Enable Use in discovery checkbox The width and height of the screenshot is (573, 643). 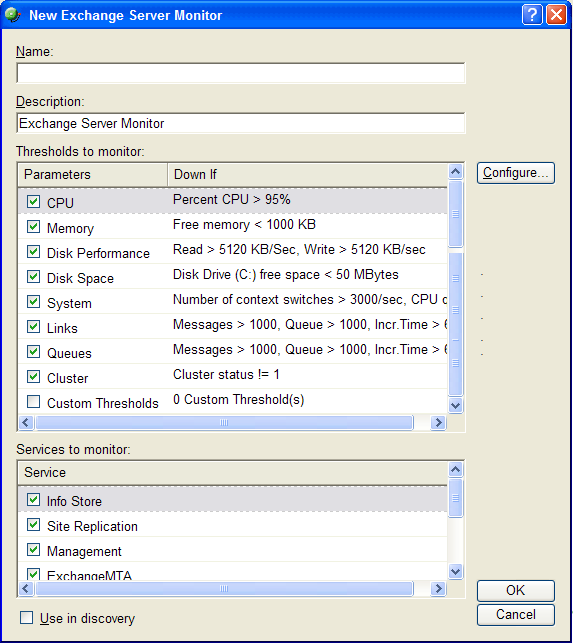pyautogui.click(x=26, y=618)
